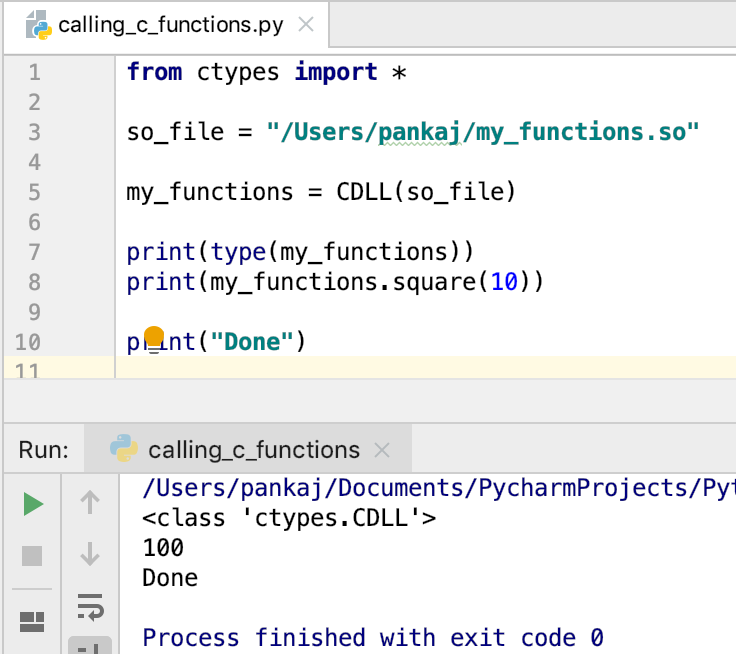Viewport: 736px width, 654px height.
Task: Close the calling_c_functions.py editor tab
Action: (x=306, y=24)
